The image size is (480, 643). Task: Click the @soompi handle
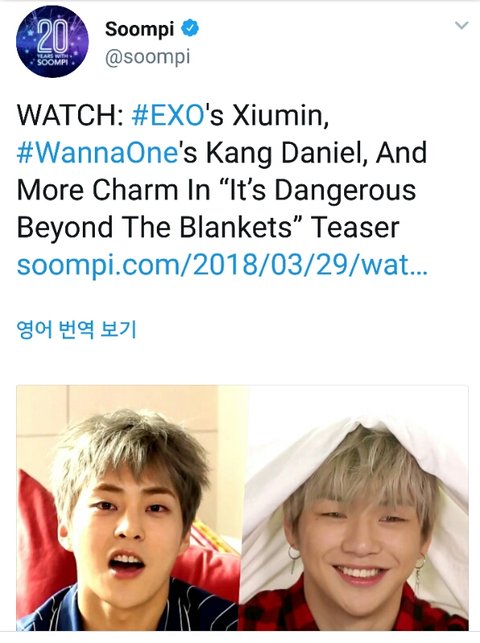(x=148, y=57)
